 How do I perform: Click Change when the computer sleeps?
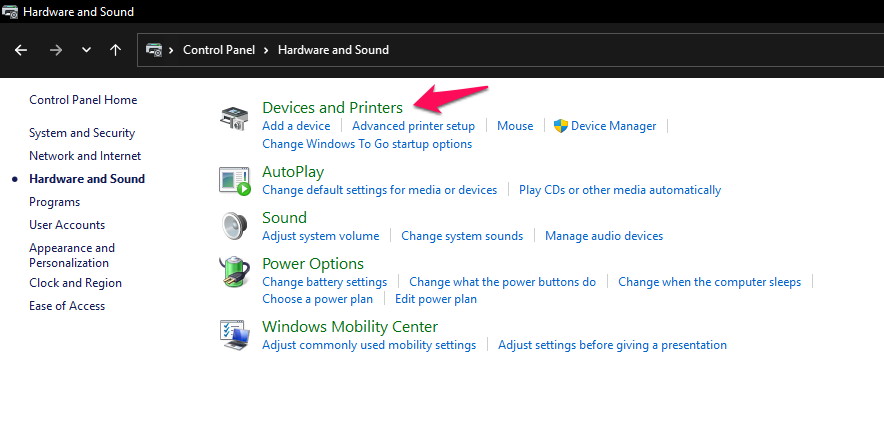[709, 282]
